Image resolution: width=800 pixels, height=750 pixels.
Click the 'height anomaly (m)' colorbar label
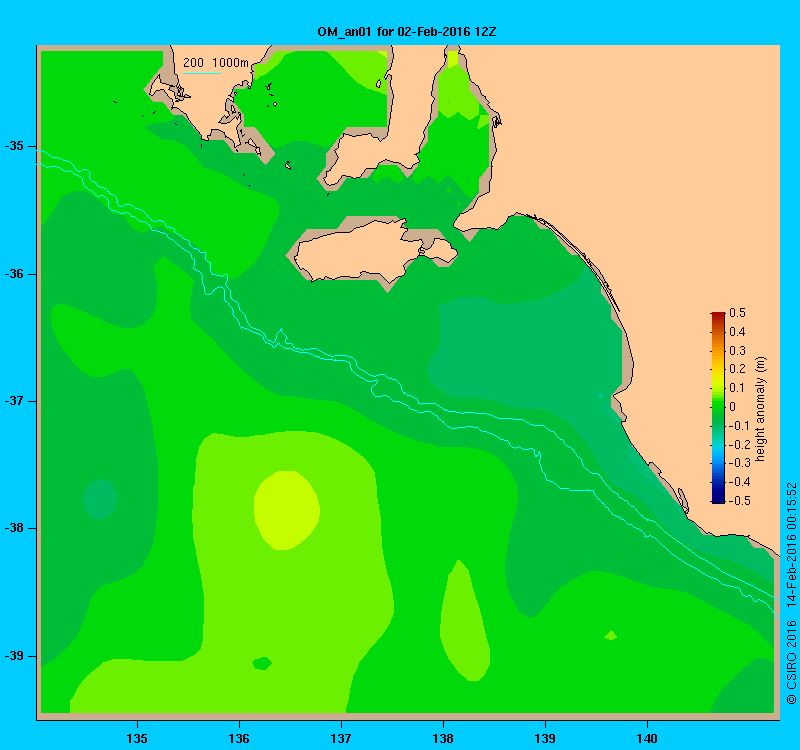click(760, 409)
